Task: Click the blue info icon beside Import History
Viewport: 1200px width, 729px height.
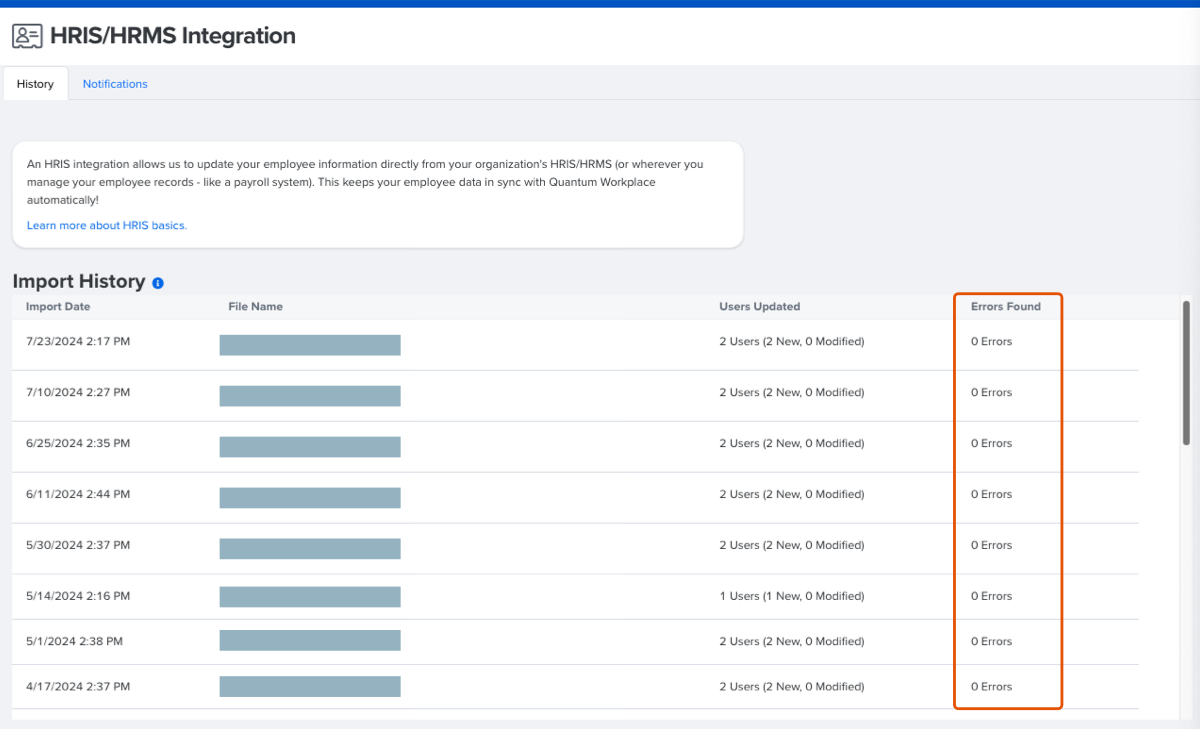Action: 157,283
